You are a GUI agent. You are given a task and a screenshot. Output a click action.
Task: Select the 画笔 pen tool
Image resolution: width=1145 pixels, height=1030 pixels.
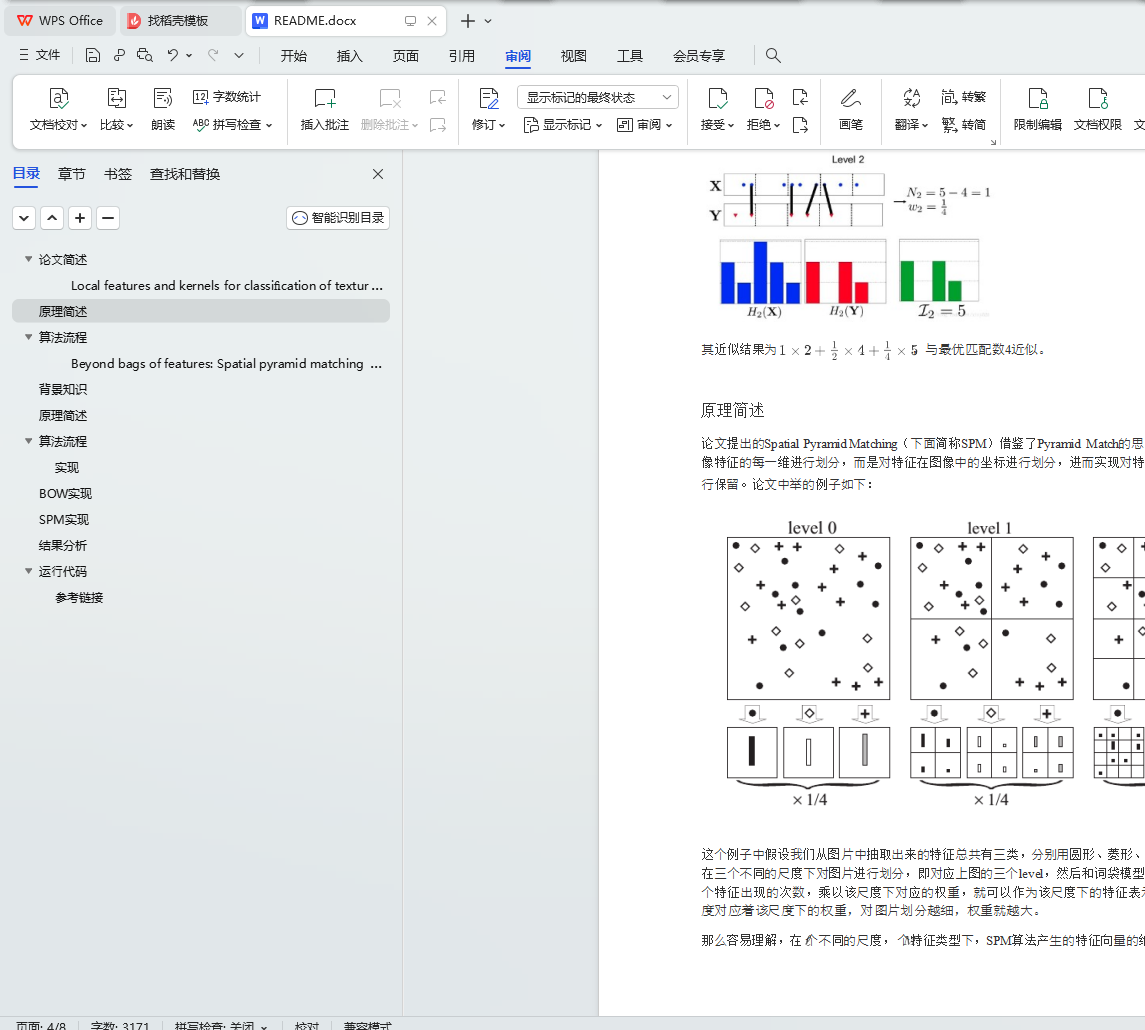(850, 98)
